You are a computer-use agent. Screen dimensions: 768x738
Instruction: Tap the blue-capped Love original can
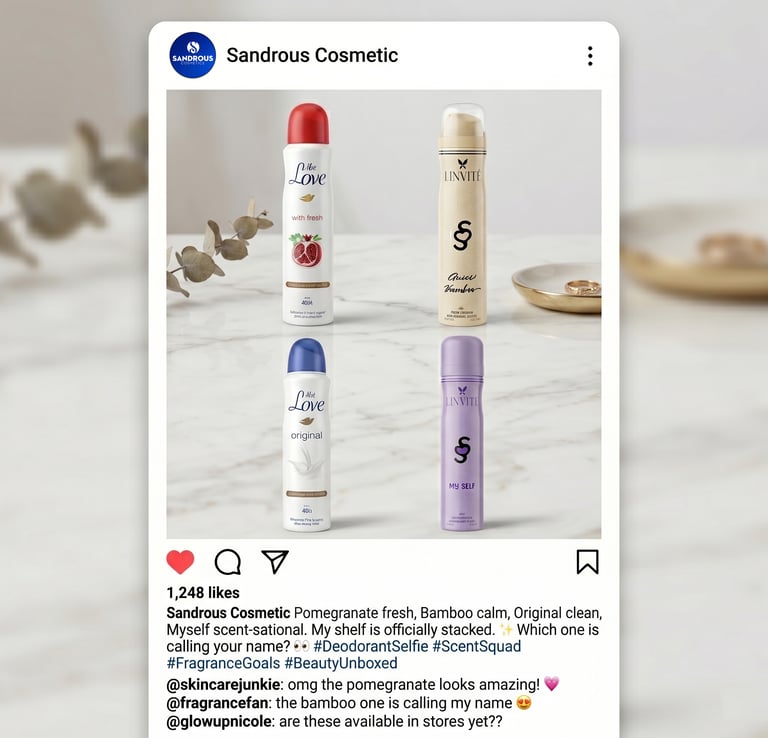pos(307,435)
